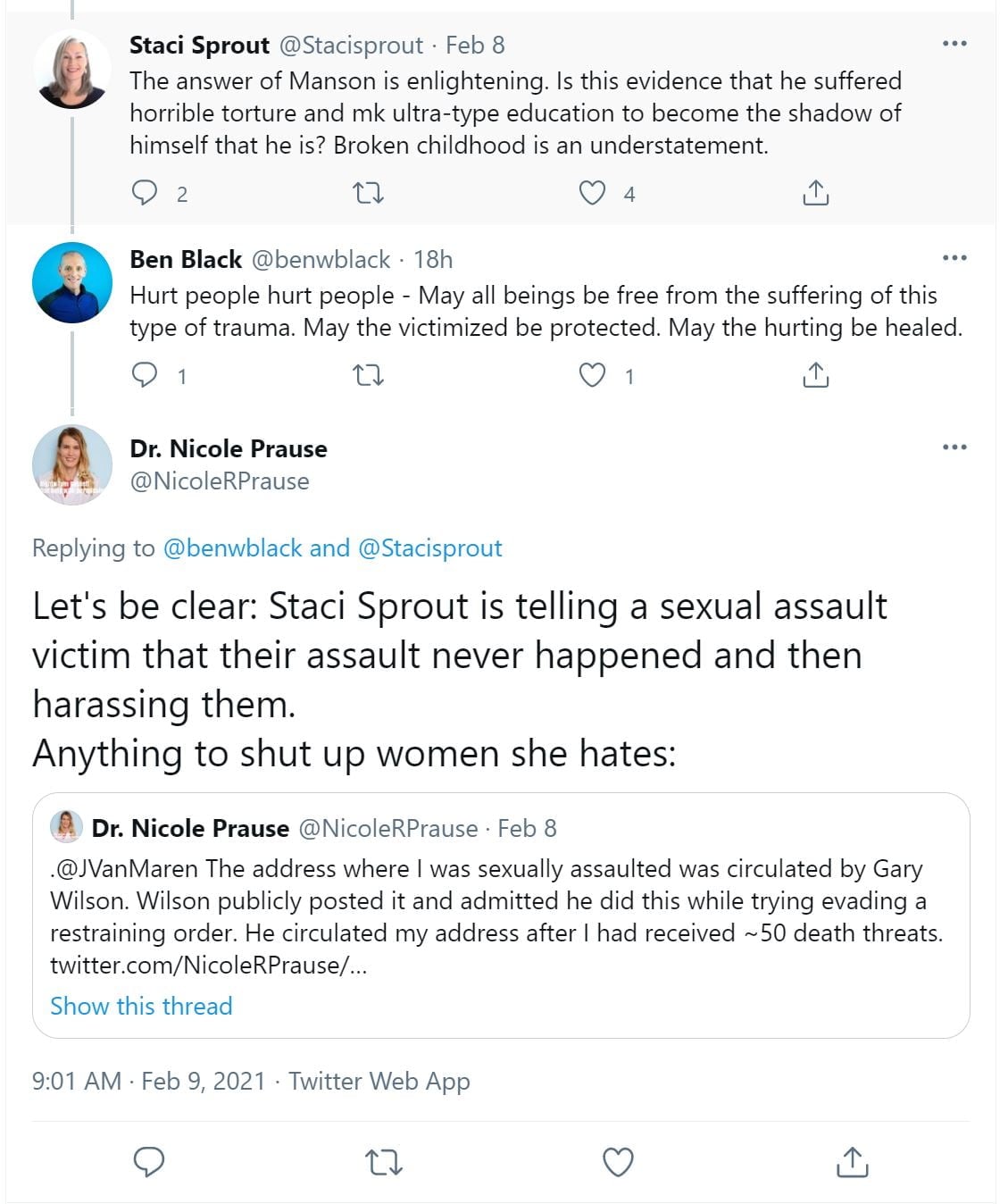Viewport: 1008px width, 1204px height.
Task: Like Ben Black's tweet
Action: (x=592, y=375)
